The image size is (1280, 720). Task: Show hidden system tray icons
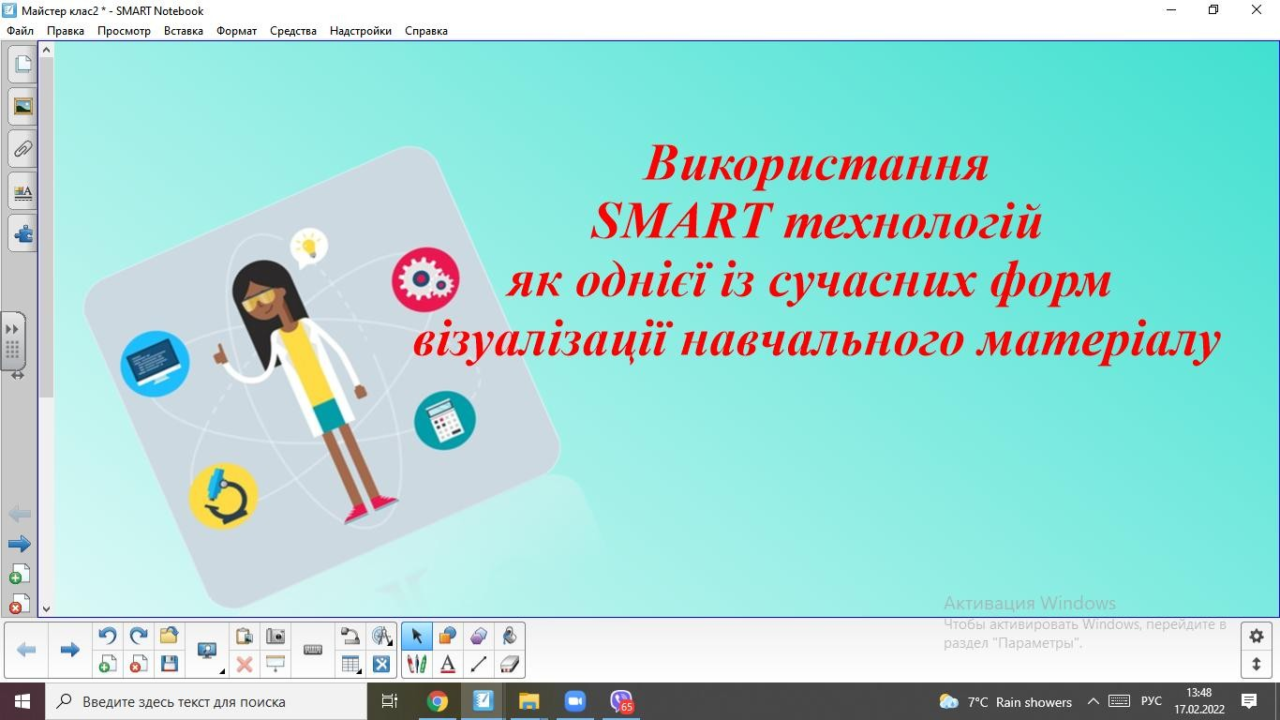(1093, 701)
